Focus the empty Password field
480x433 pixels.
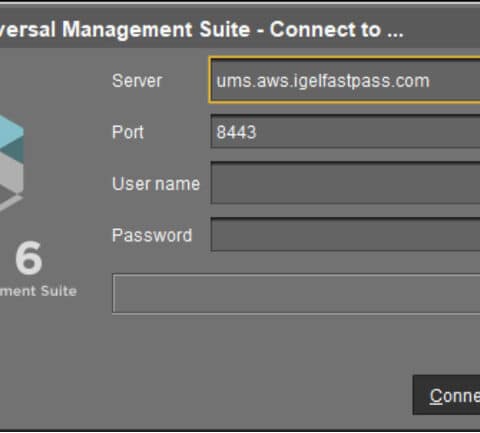(346, 234)
